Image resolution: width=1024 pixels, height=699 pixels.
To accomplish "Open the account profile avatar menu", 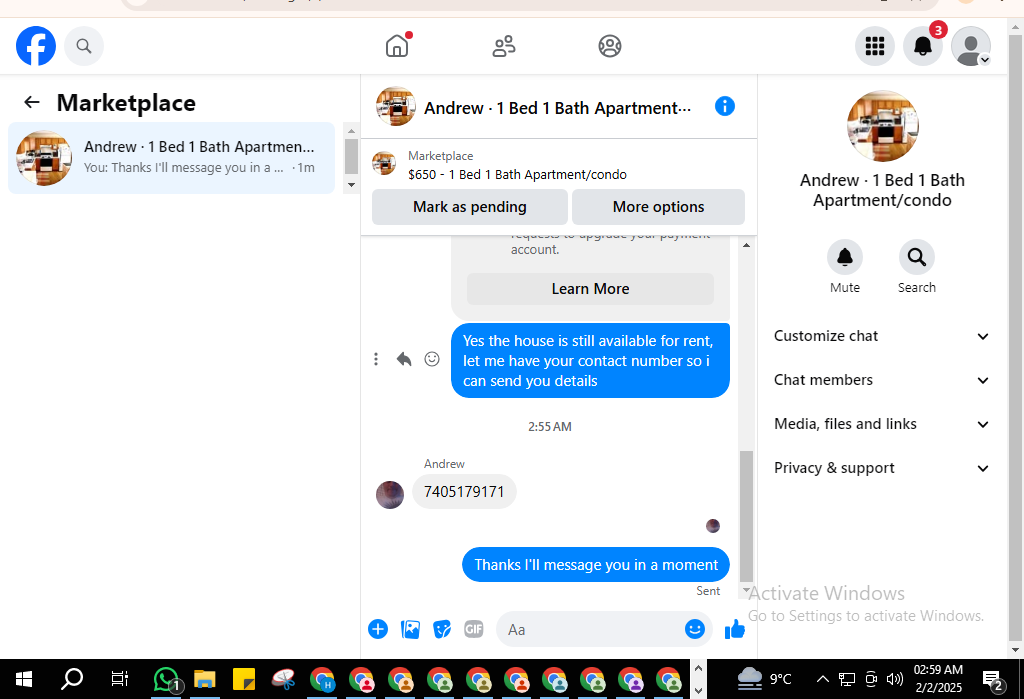I will pos(971,46).
